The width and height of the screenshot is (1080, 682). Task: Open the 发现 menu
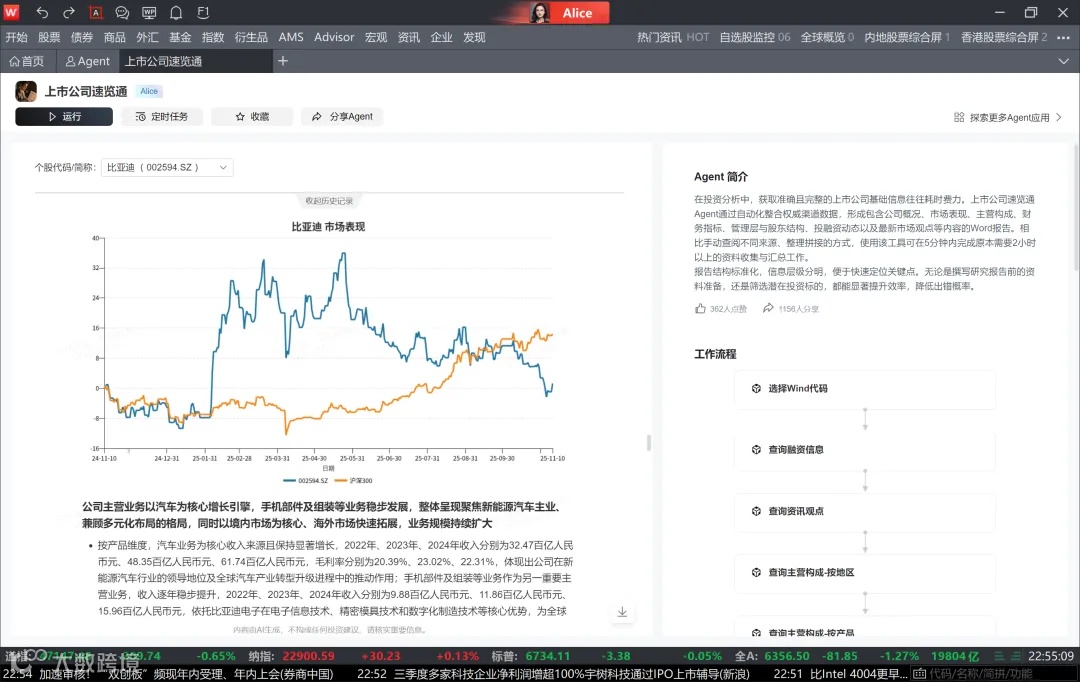coord(475,37)
